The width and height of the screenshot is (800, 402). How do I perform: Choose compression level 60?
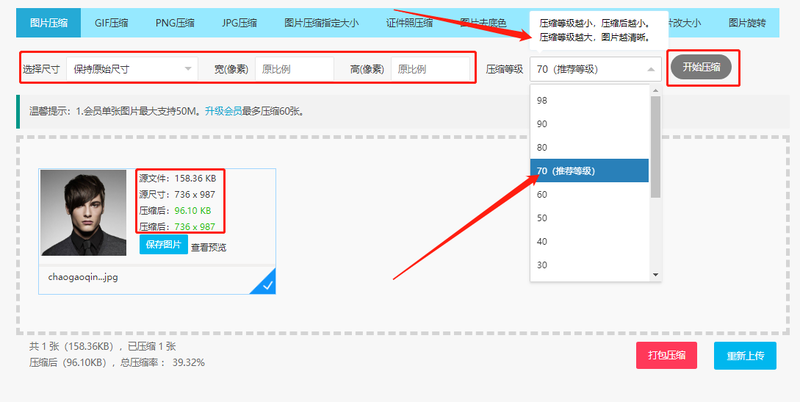click(x=589, y=194)
